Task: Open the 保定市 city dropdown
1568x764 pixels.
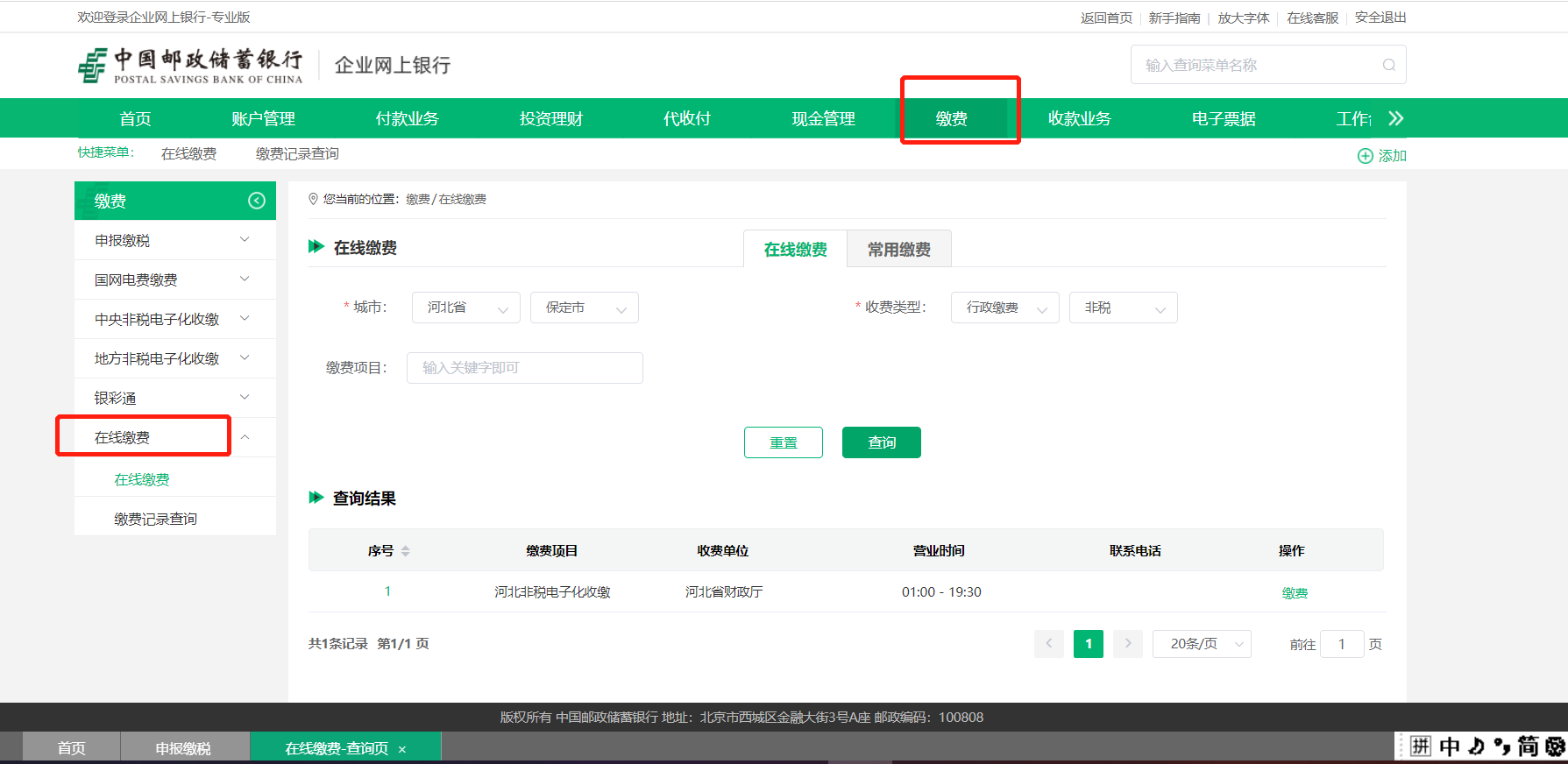Action: pos(585,308)
